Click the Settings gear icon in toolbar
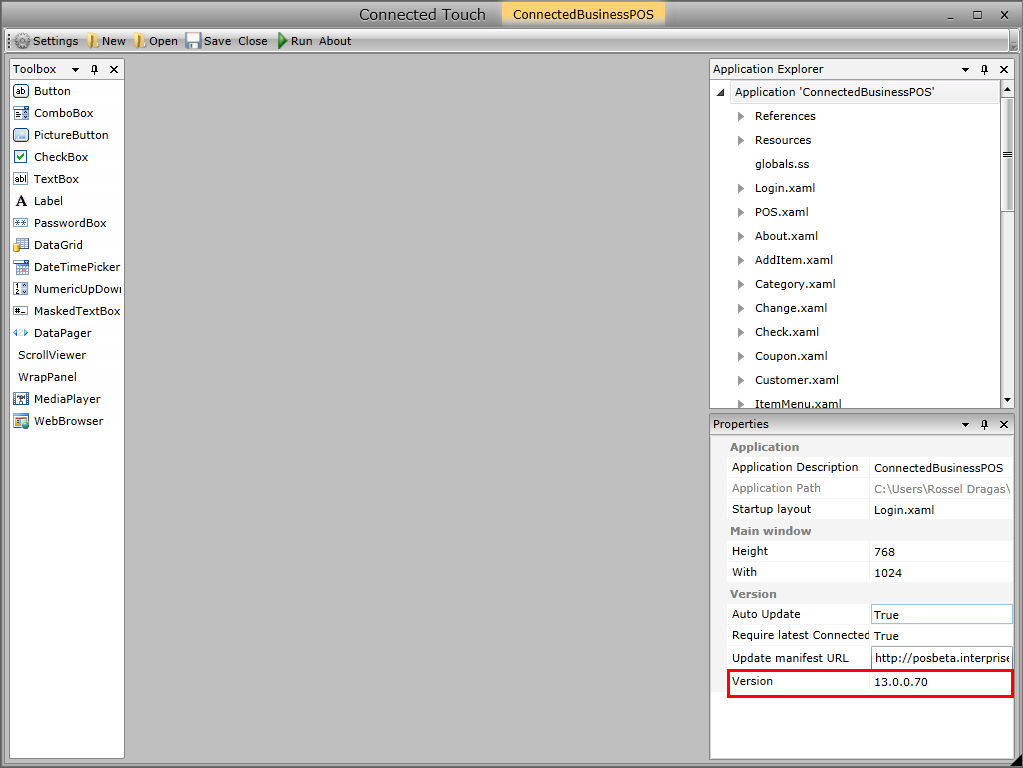 pyautogui.click(x=22, y=41)
